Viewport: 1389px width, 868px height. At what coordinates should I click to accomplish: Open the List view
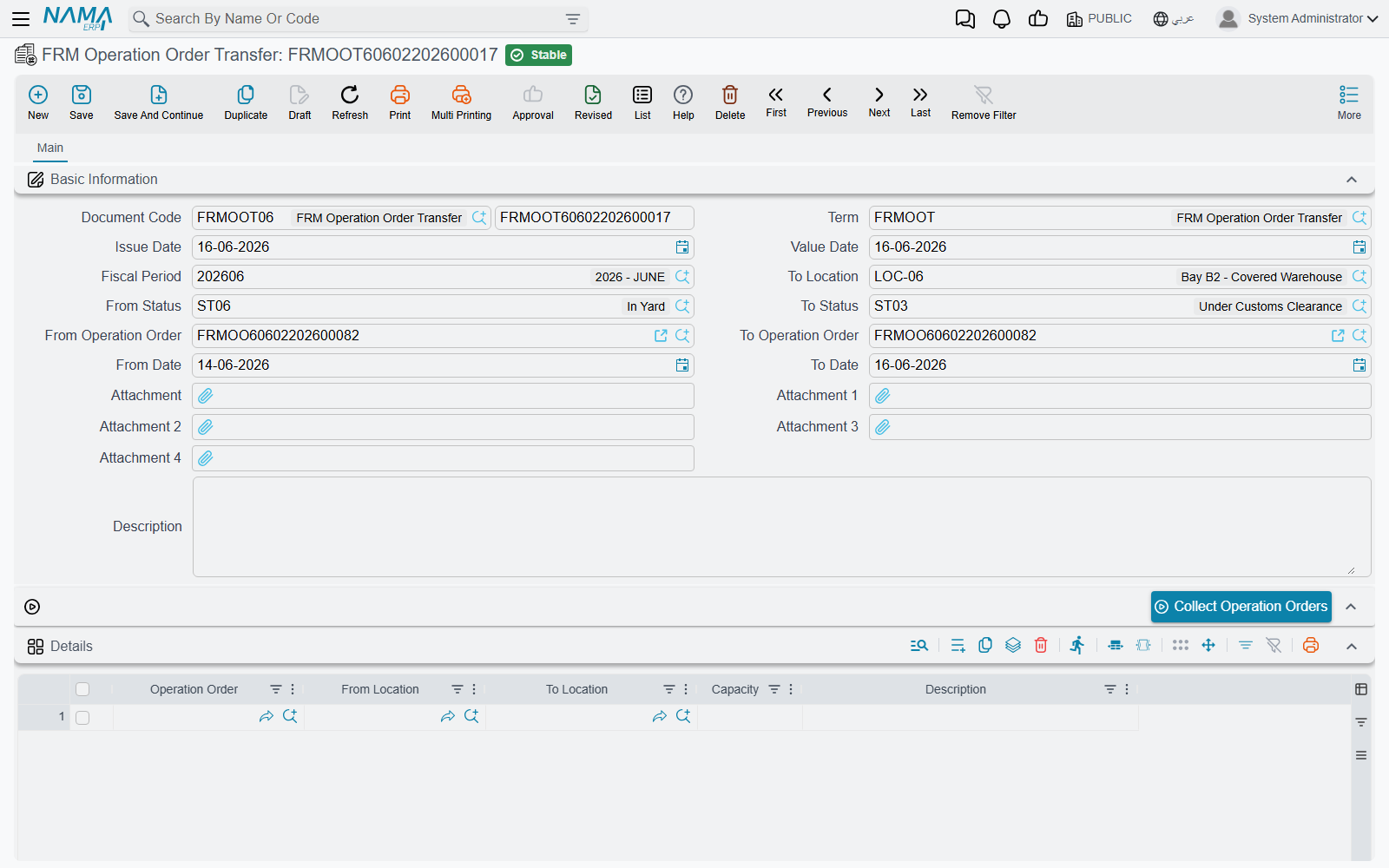642,102
